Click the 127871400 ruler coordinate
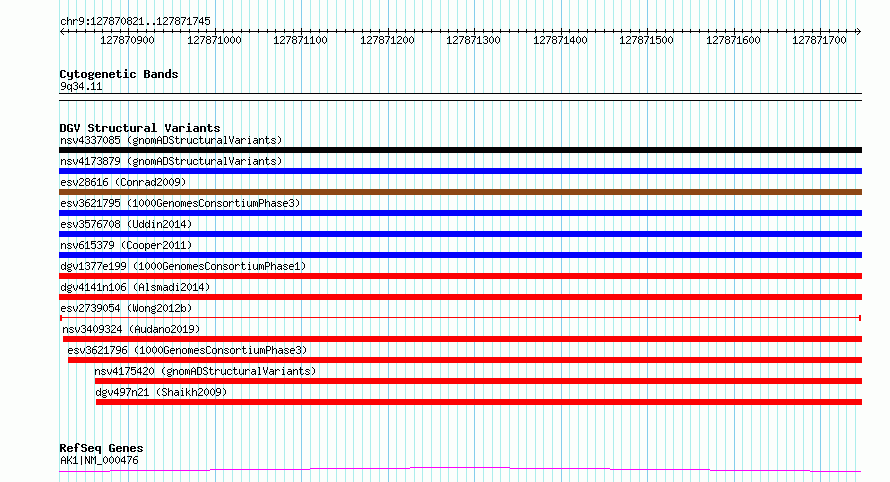 pos(560,40)
